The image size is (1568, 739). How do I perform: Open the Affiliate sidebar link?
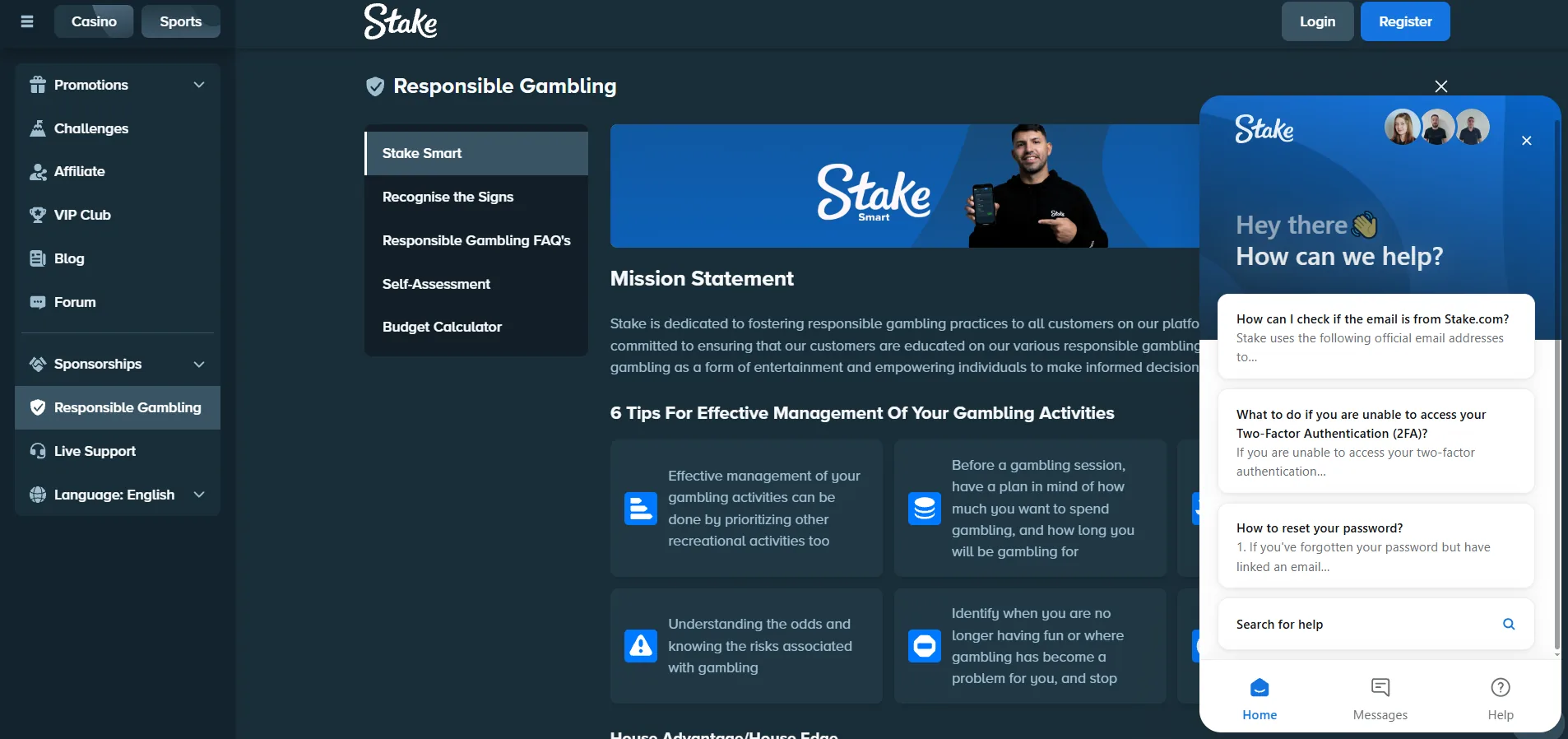[x=118, y=171]
